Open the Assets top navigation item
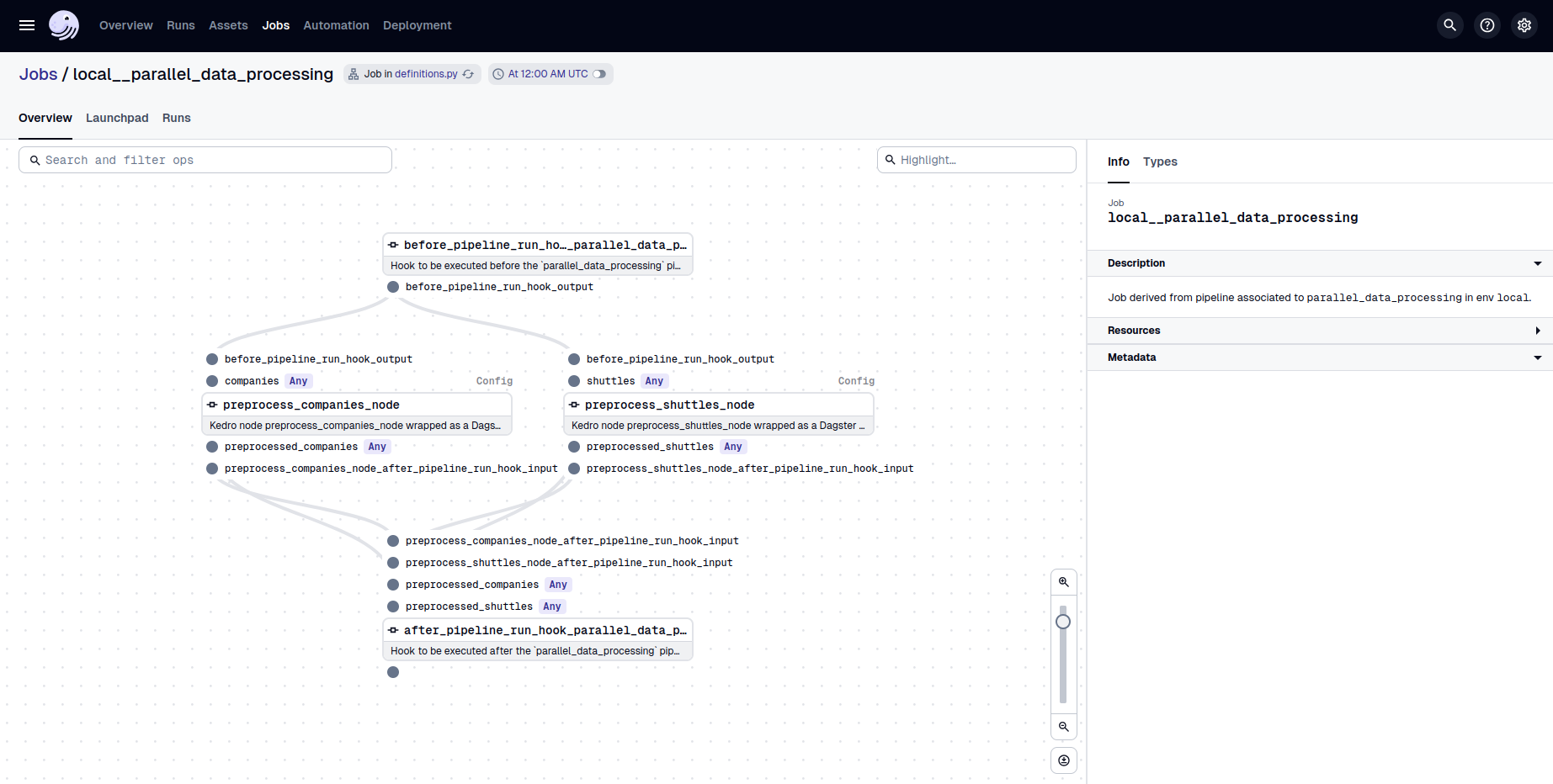 (x=228, y=25)
